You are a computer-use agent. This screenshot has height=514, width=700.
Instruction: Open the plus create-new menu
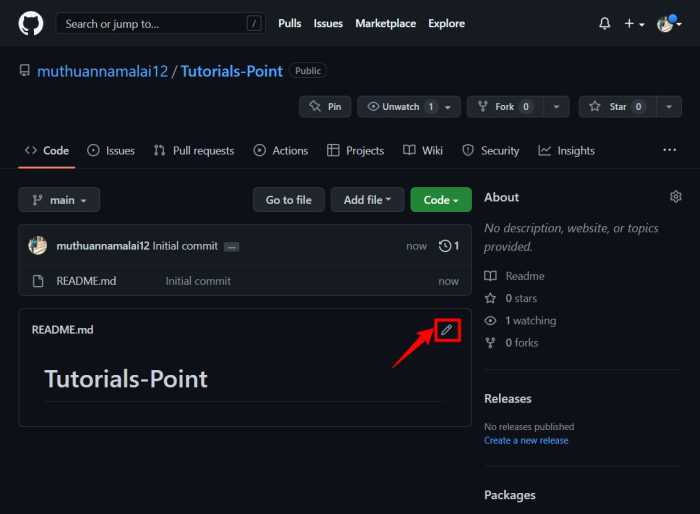(634, 23)
